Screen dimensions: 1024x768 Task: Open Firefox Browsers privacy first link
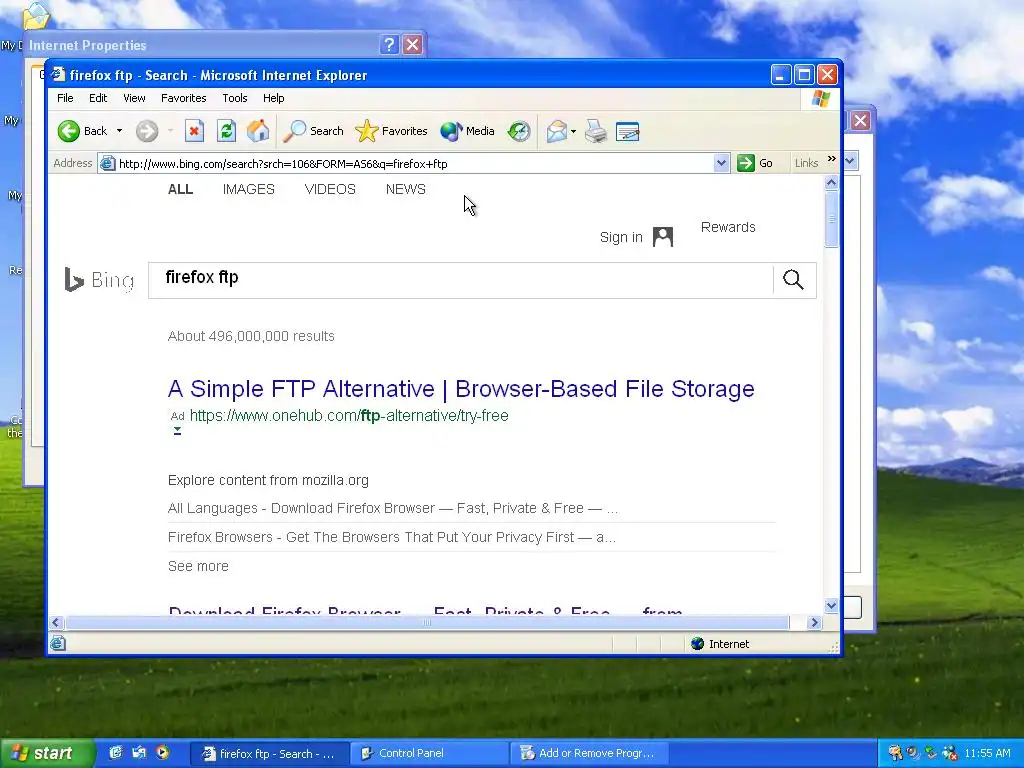pyautogui.click(x=392, y=537)
